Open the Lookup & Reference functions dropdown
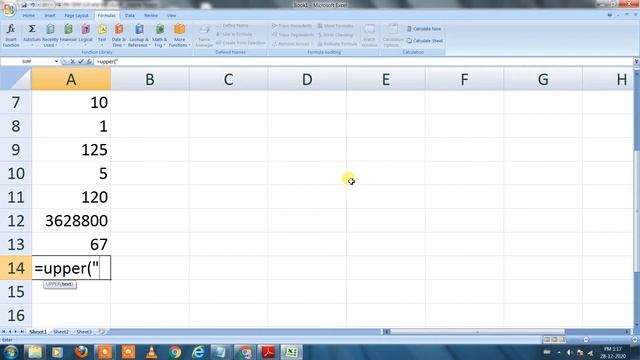This screenshot has width=640, height=360. pyautogui.click(x=139, y=35)
